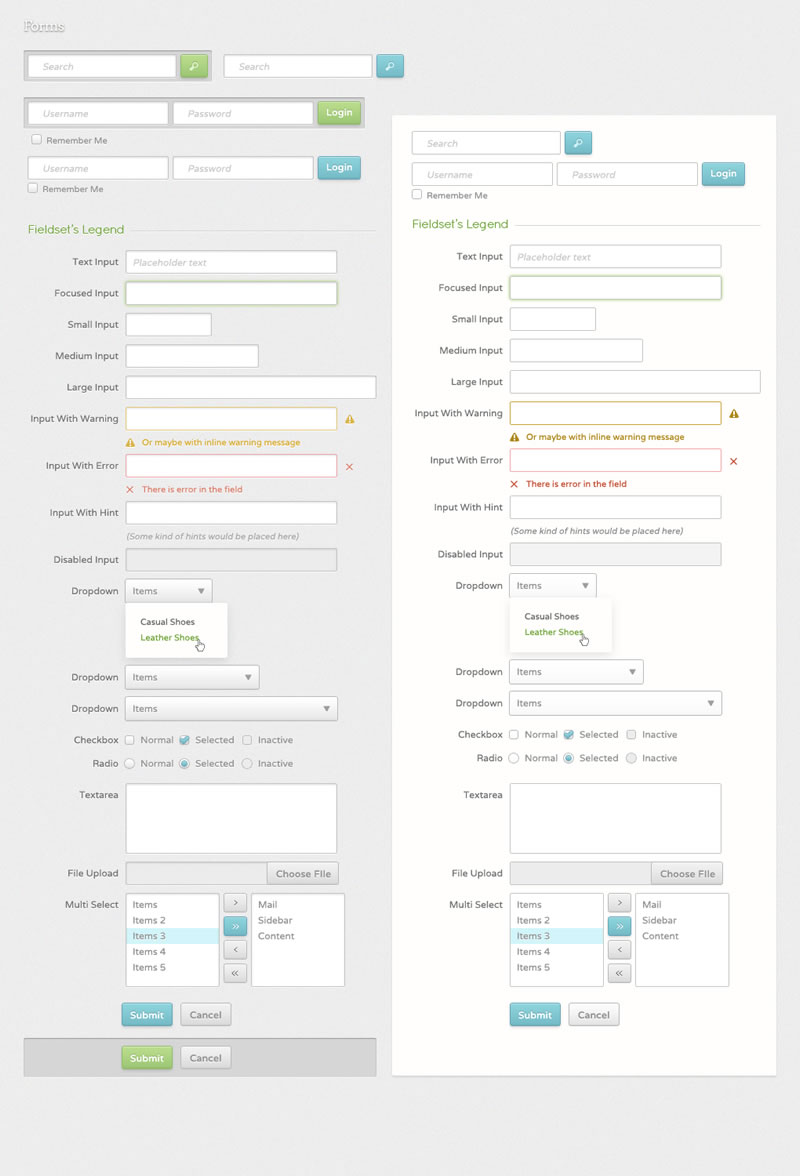Click the double left arrow below Multi Select
Image resolution: width=800 pixels, height=1176 pixels.
tap(235, 972)
